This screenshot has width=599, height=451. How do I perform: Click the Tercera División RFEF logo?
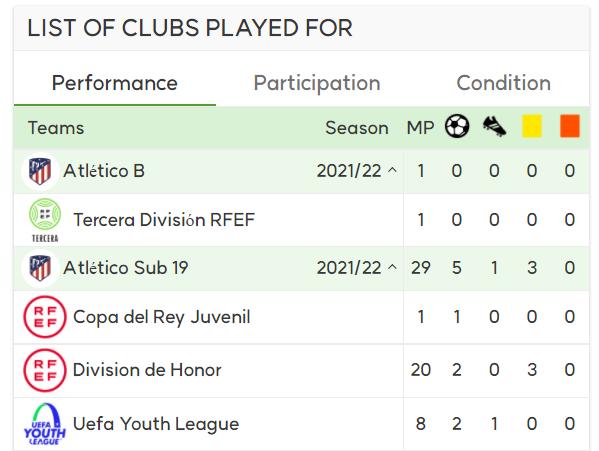click(45, 220)
